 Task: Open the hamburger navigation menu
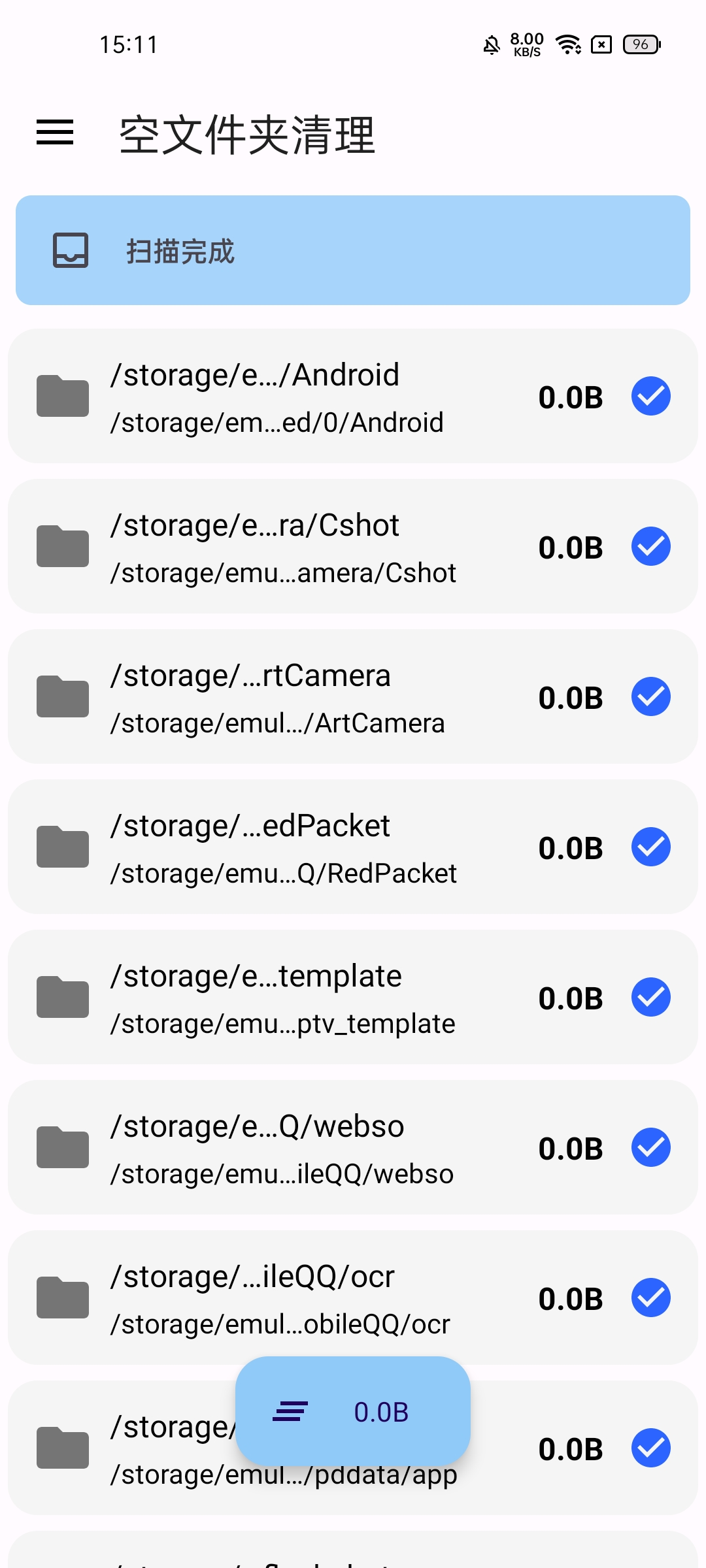coord(55,133)
